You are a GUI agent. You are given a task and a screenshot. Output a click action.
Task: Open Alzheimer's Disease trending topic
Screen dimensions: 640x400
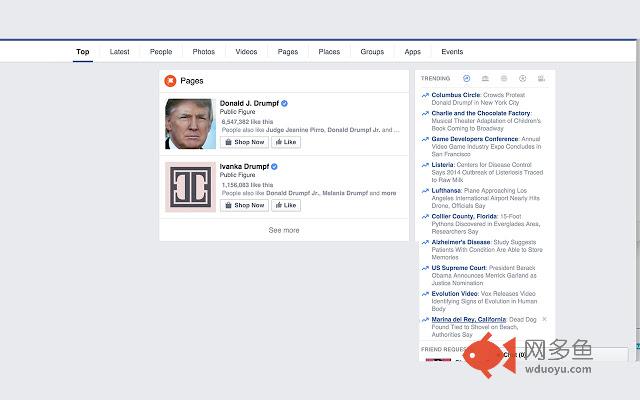coord(461,242)
